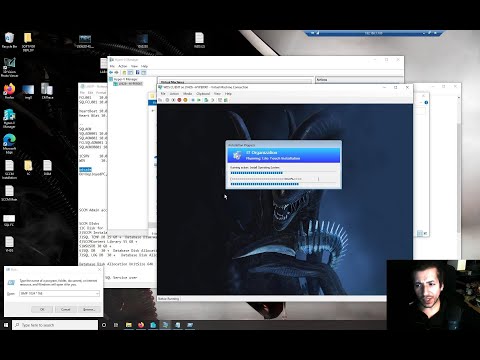Click the Turn Off icon in VM Connection toolbar
The height and width of the screenshot is (360, 480).
tap(173, 100)
